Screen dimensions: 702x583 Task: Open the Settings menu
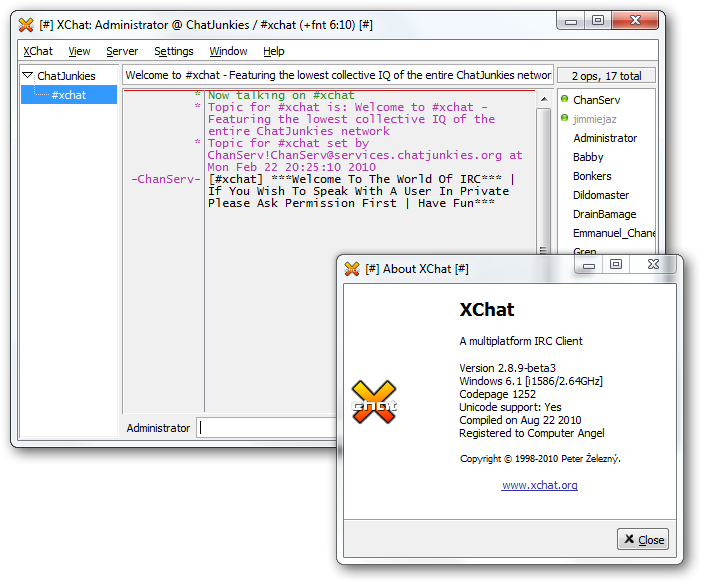174,51
